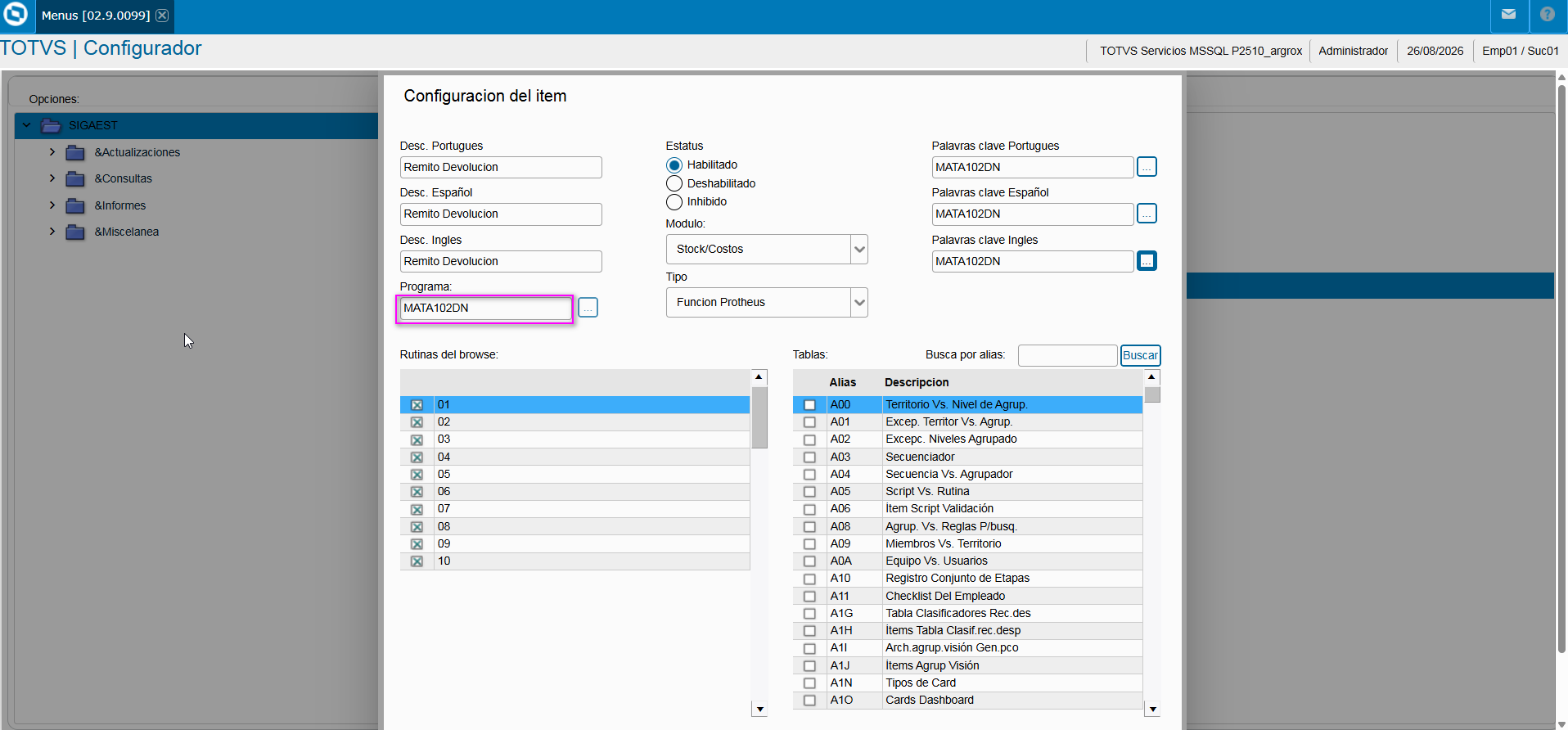Close the Menus [02.9.0099] tab
The height and width of the screenshot is (730, 1568).
(x=162, y=16)
